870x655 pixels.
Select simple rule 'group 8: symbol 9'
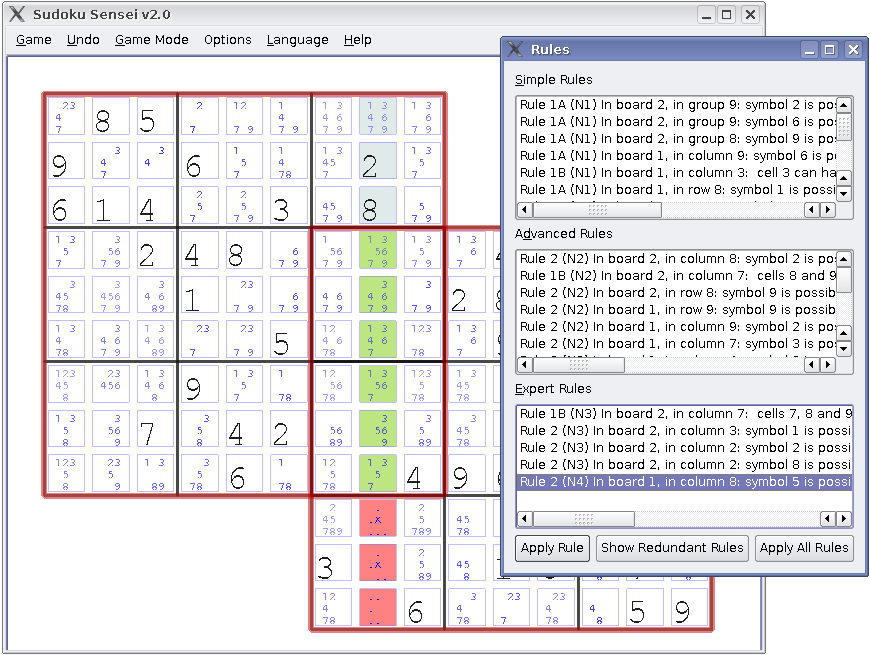pos(676,139)
